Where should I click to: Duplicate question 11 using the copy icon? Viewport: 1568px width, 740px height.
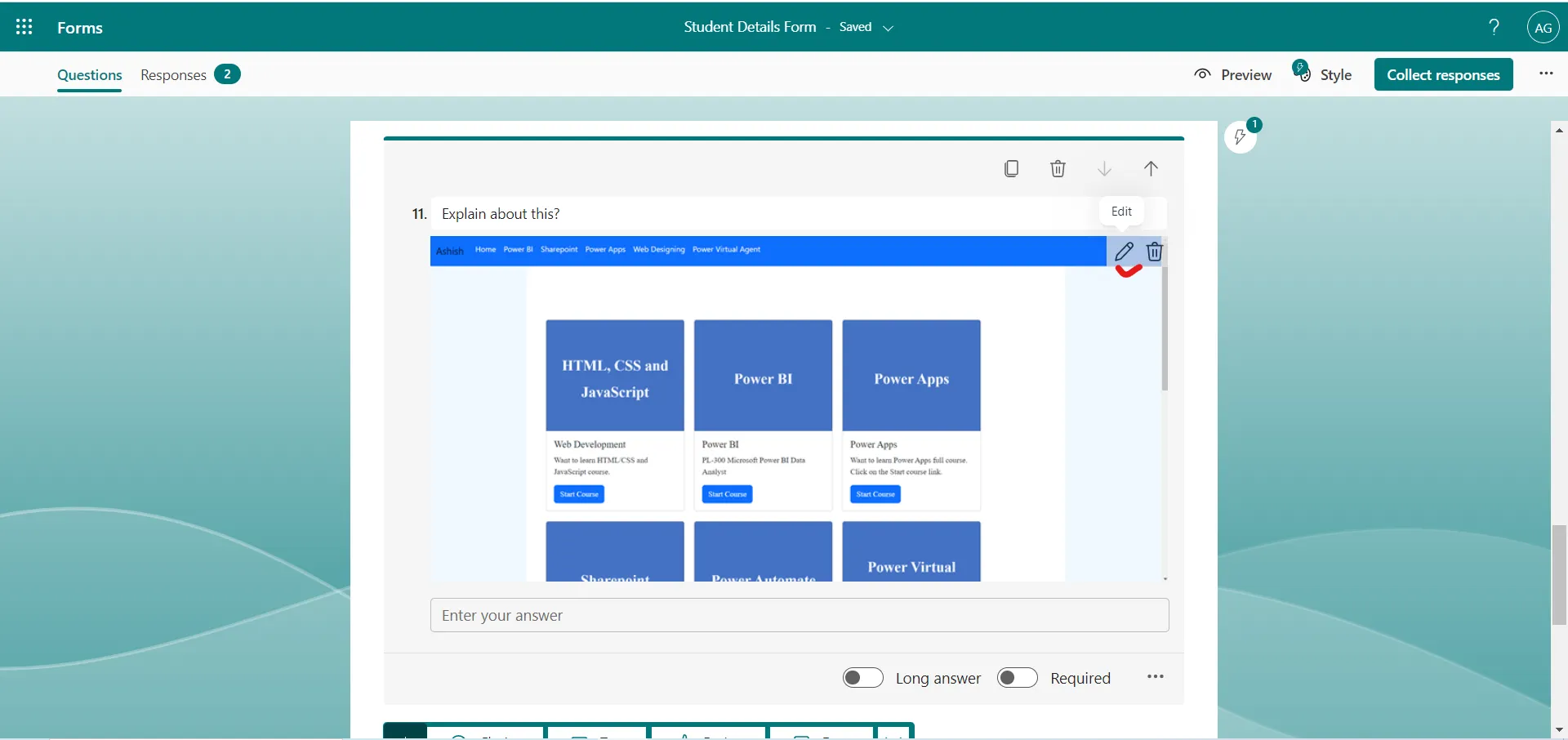click(x=1011, y=168)
